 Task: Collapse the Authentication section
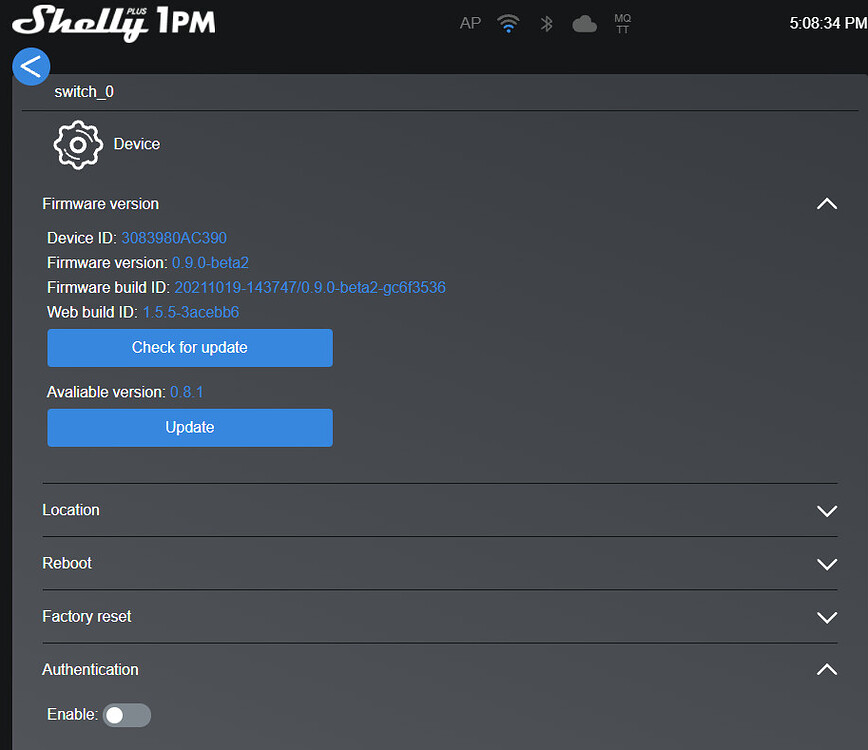click(x=827, y=670)
